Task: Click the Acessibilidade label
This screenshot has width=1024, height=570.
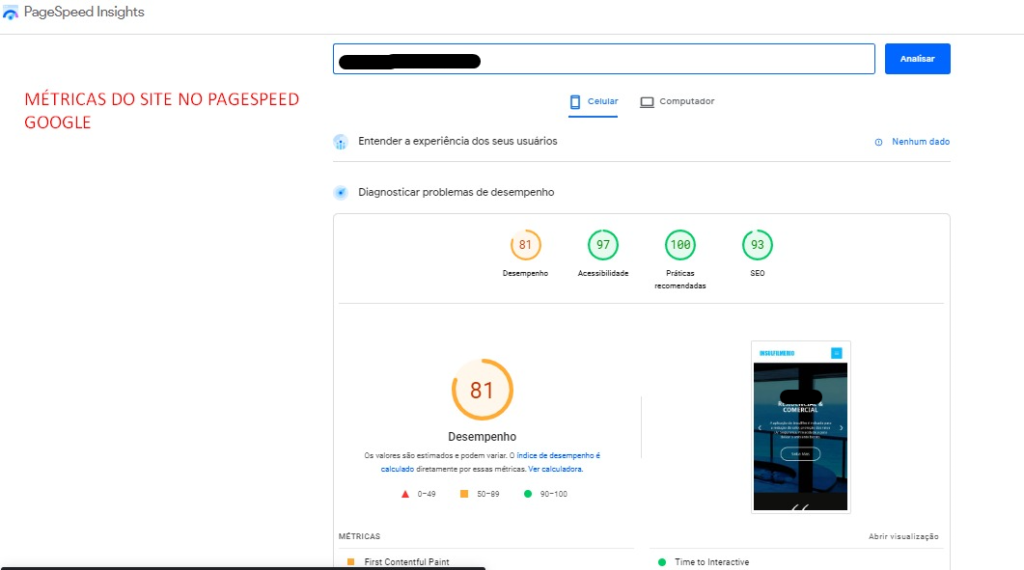Action: click(x=603, y=274)
